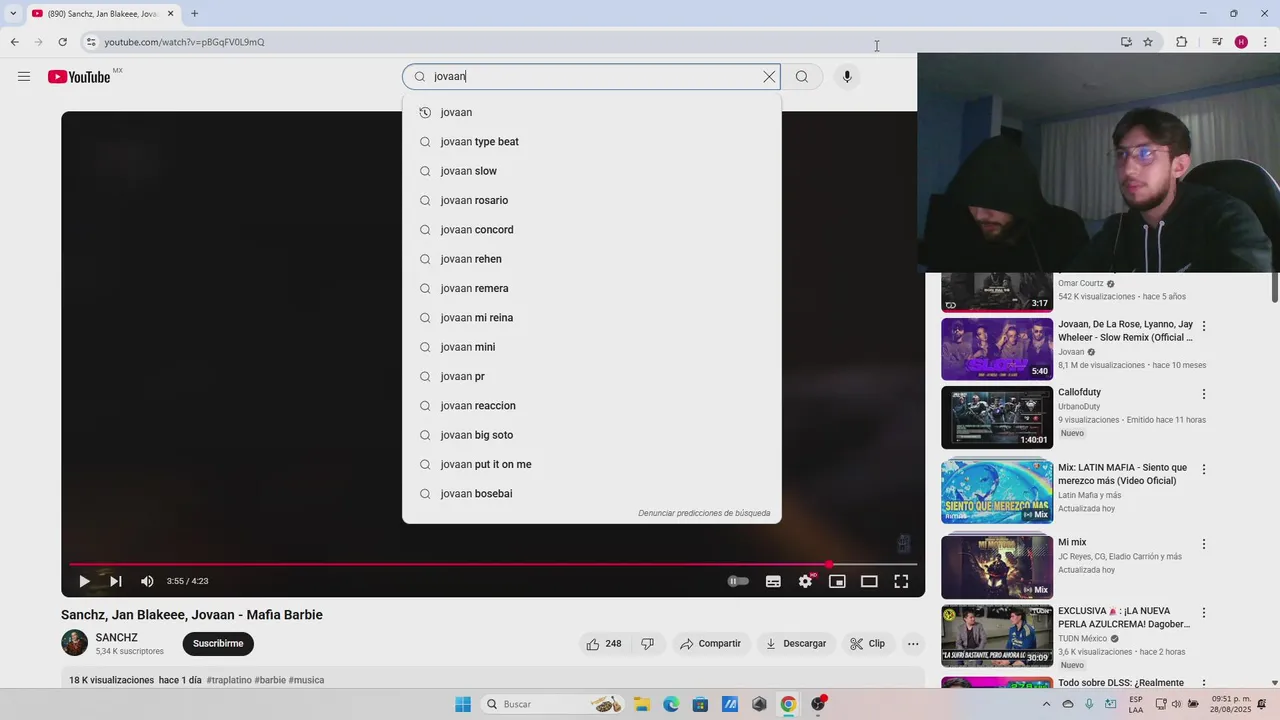Select history suggestion 'jovaan' with clock icon
The width and height of the screenshot is (1280, 720).
click(x=592, y=112)
